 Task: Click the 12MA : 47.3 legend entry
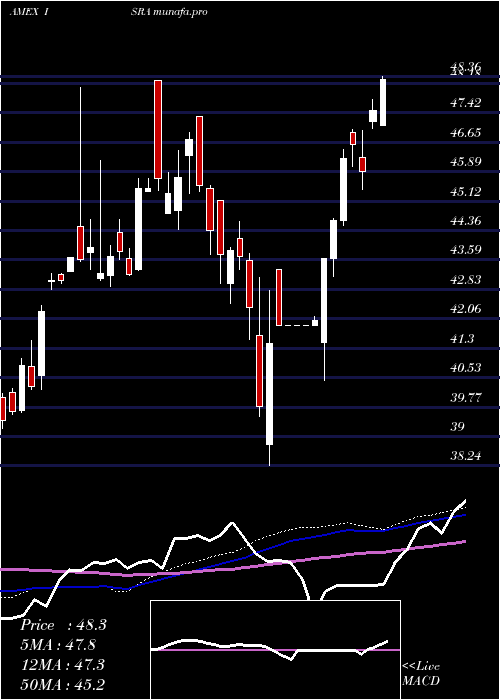tap(62, 664)
